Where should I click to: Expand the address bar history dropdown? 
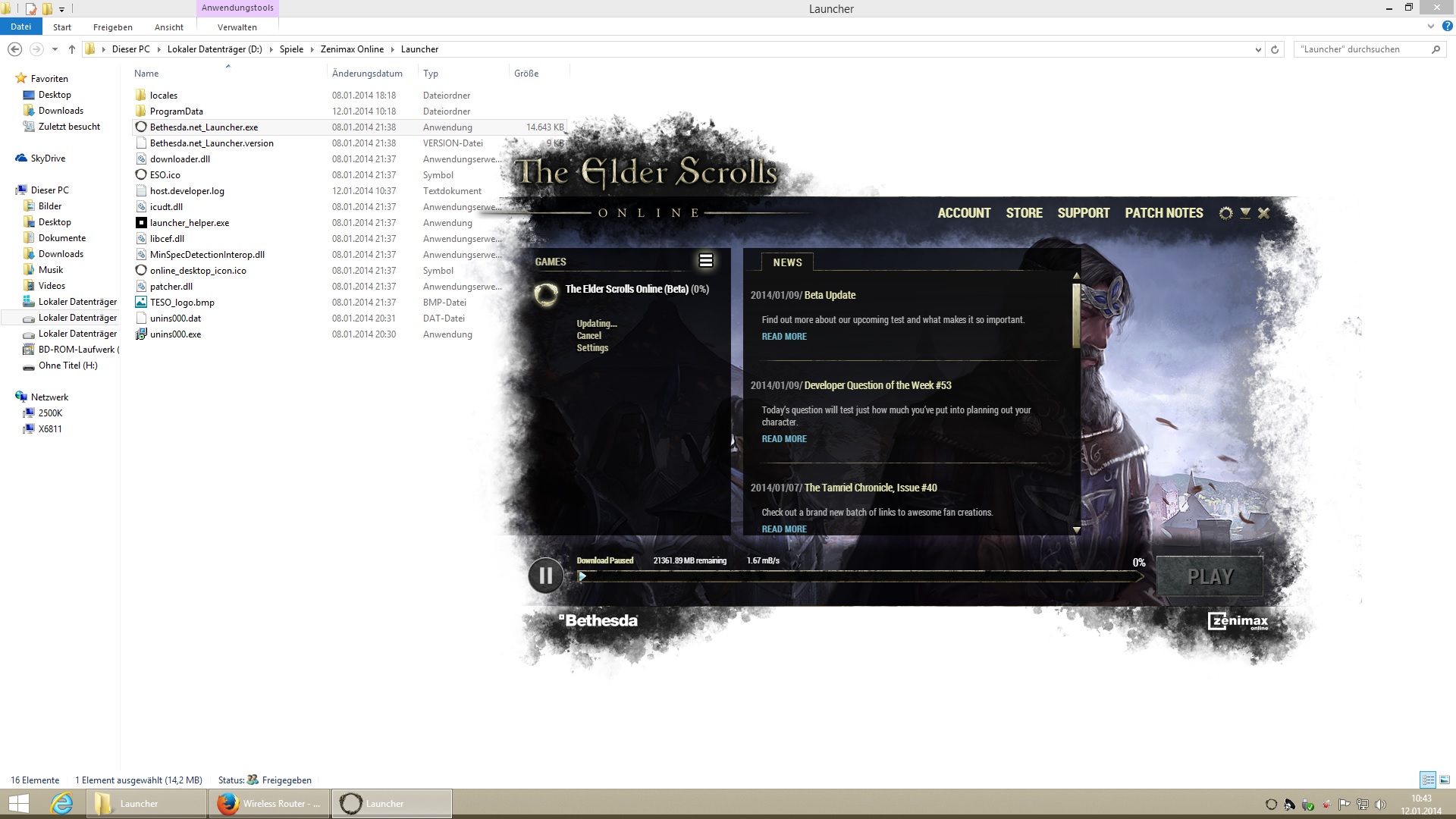(1258, 49)
